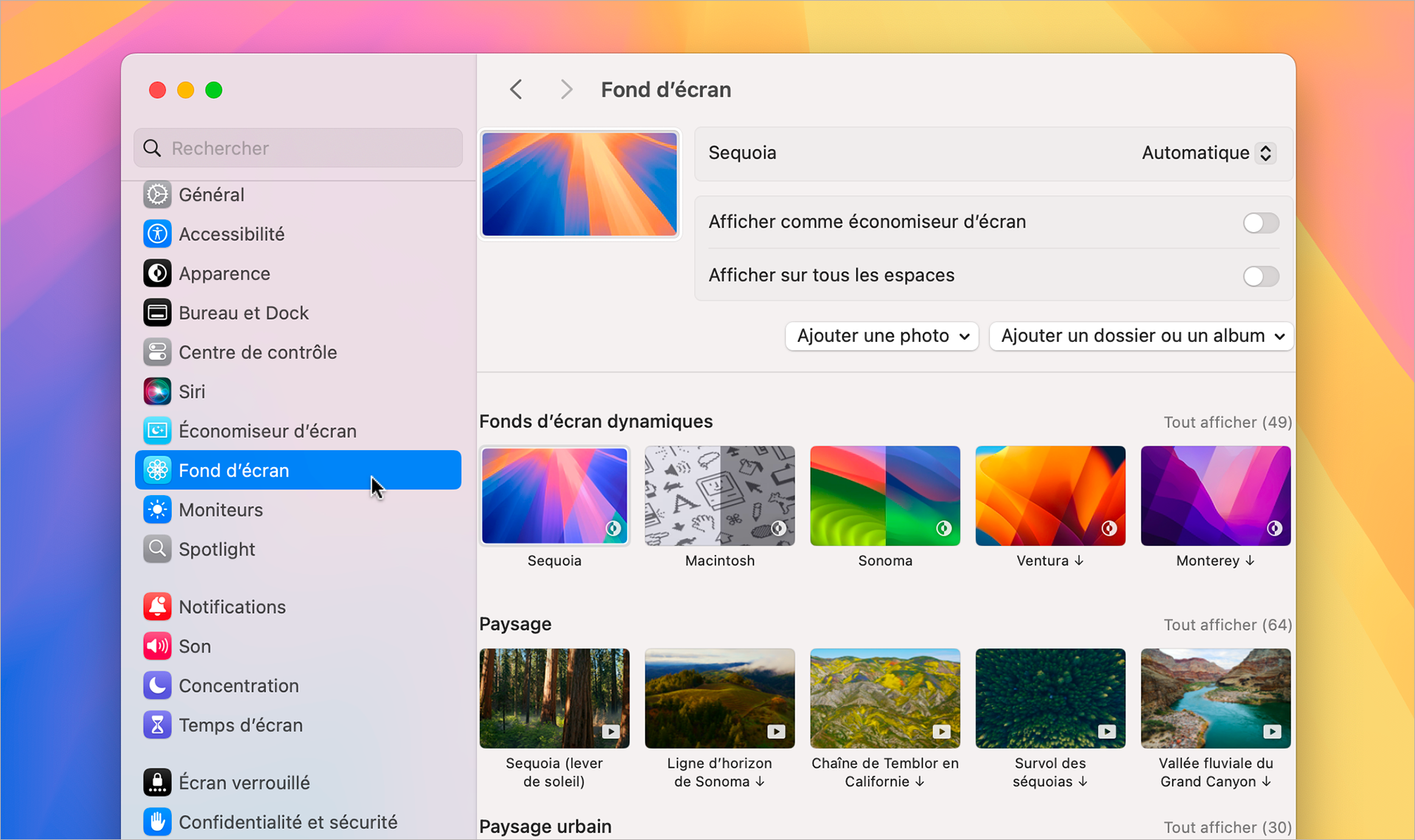Open Notifications settings
Viewport: 1415px width, 840px height.
232,606
